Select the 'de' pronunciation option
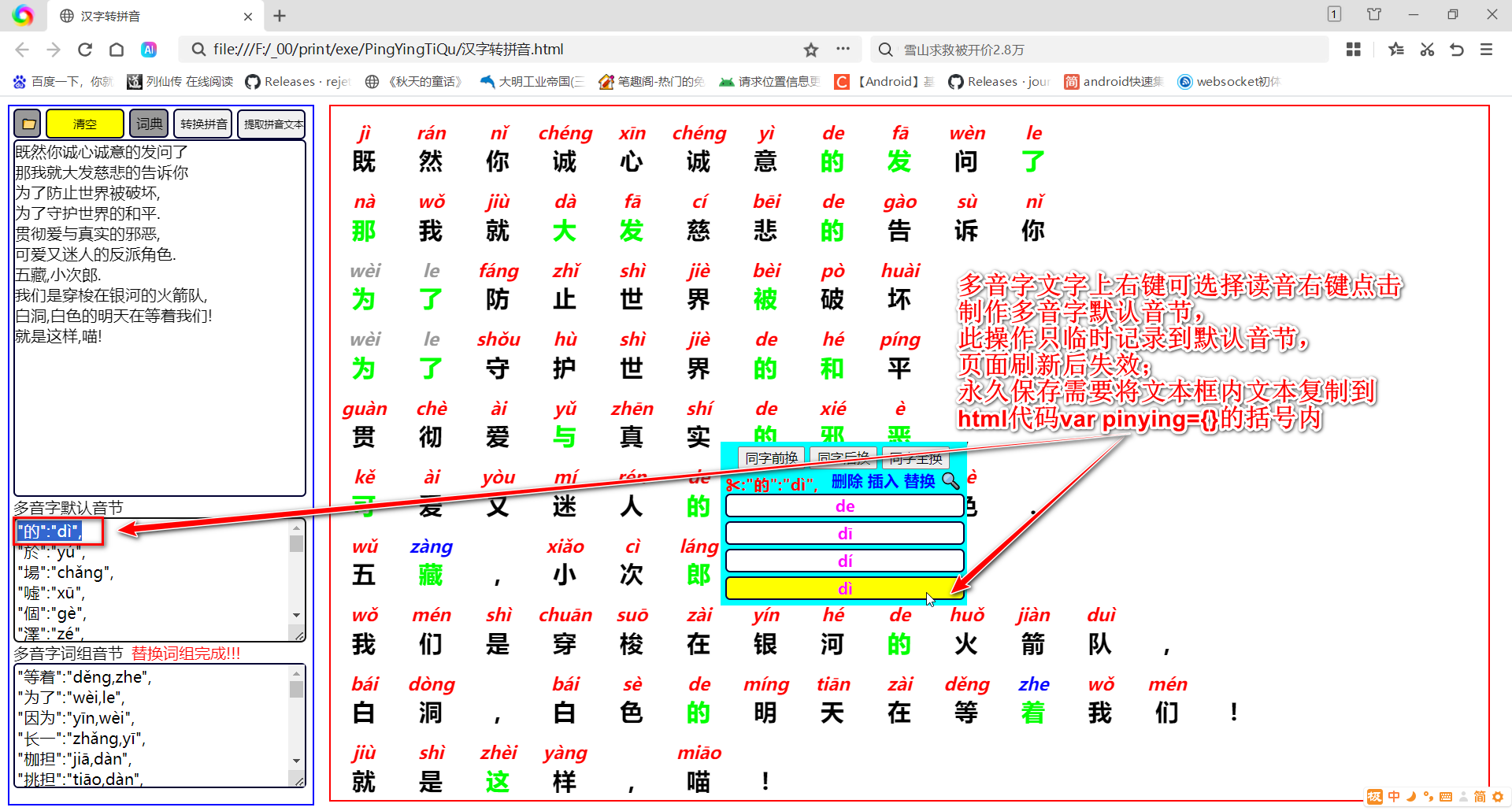This screenshot has height=811, width=1512. [x=845, y=505]
